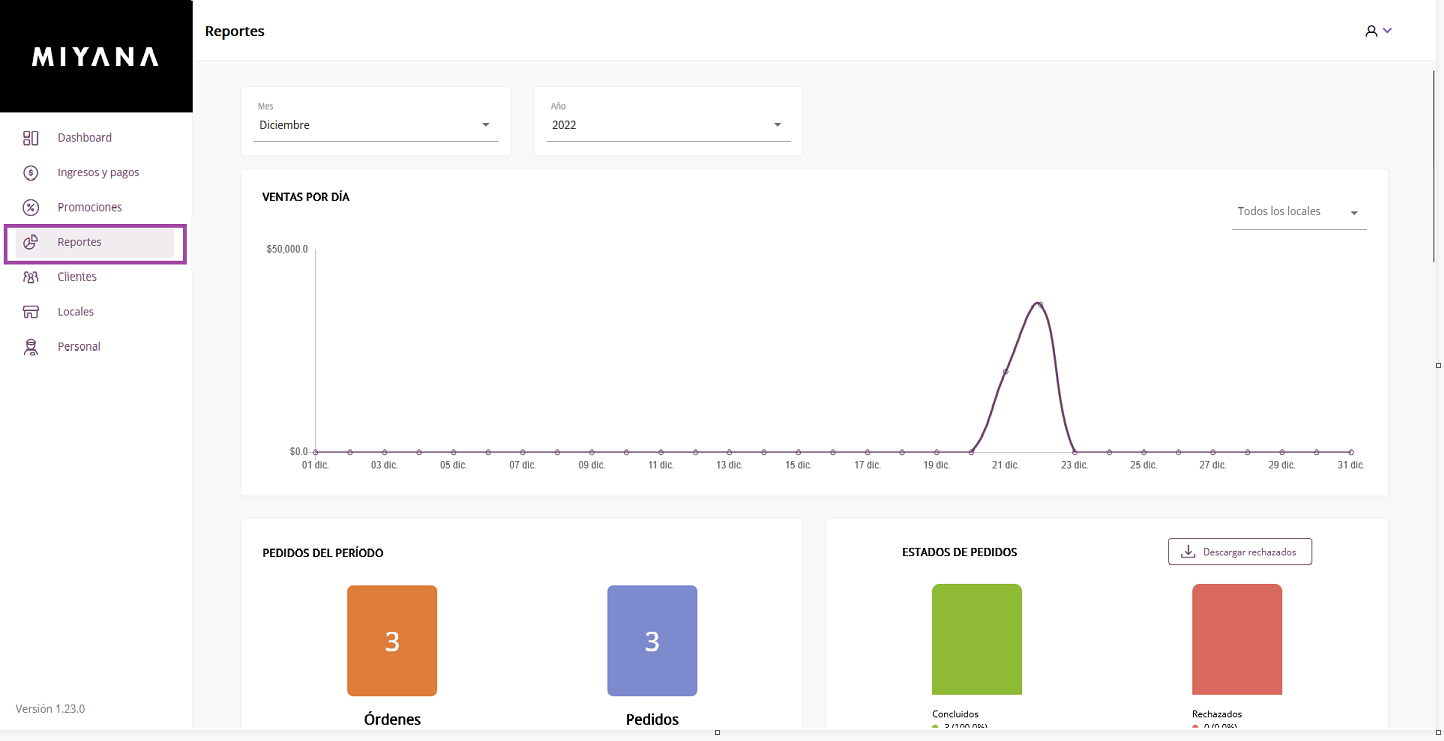Click the VENTAS POR DÍA heading
Screen dimensions: 1444x741
coord(306,197)
